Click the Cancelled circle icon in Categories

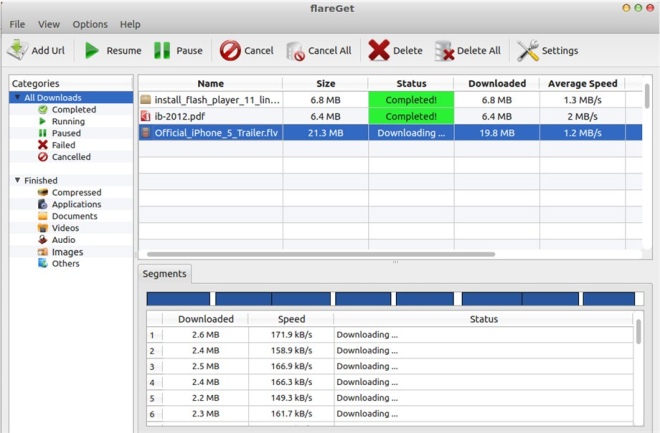coord(43,157)
